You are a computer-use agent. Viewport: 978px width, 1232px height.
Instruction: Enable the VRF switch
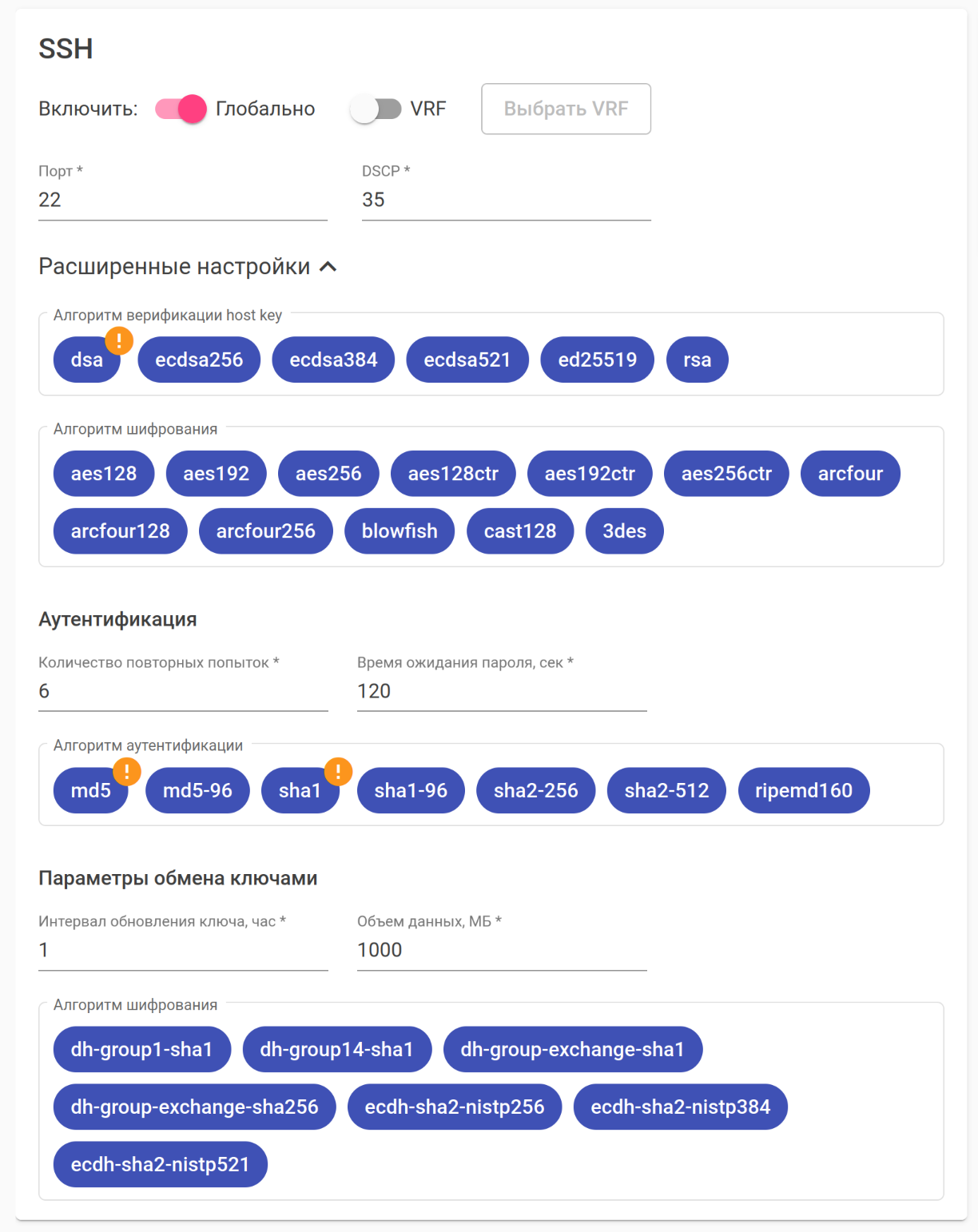pos(376,109)
